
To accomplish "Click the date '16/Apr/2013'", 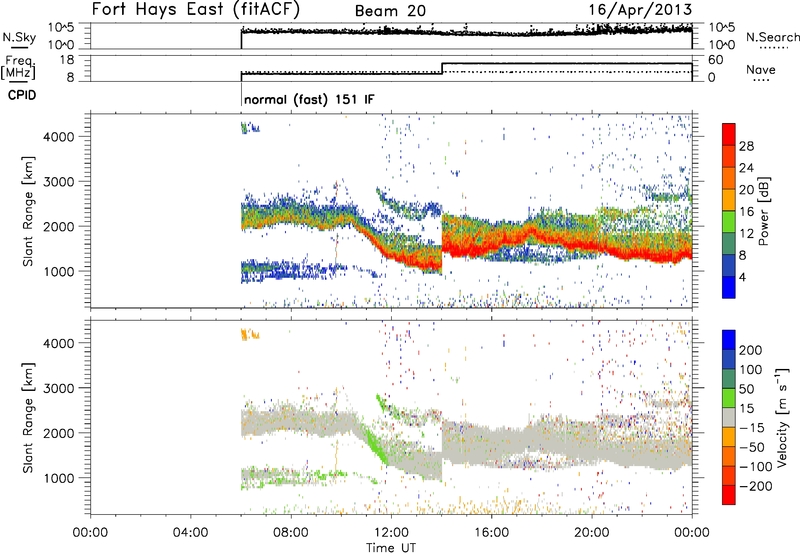I will click(x=640, y=10).
